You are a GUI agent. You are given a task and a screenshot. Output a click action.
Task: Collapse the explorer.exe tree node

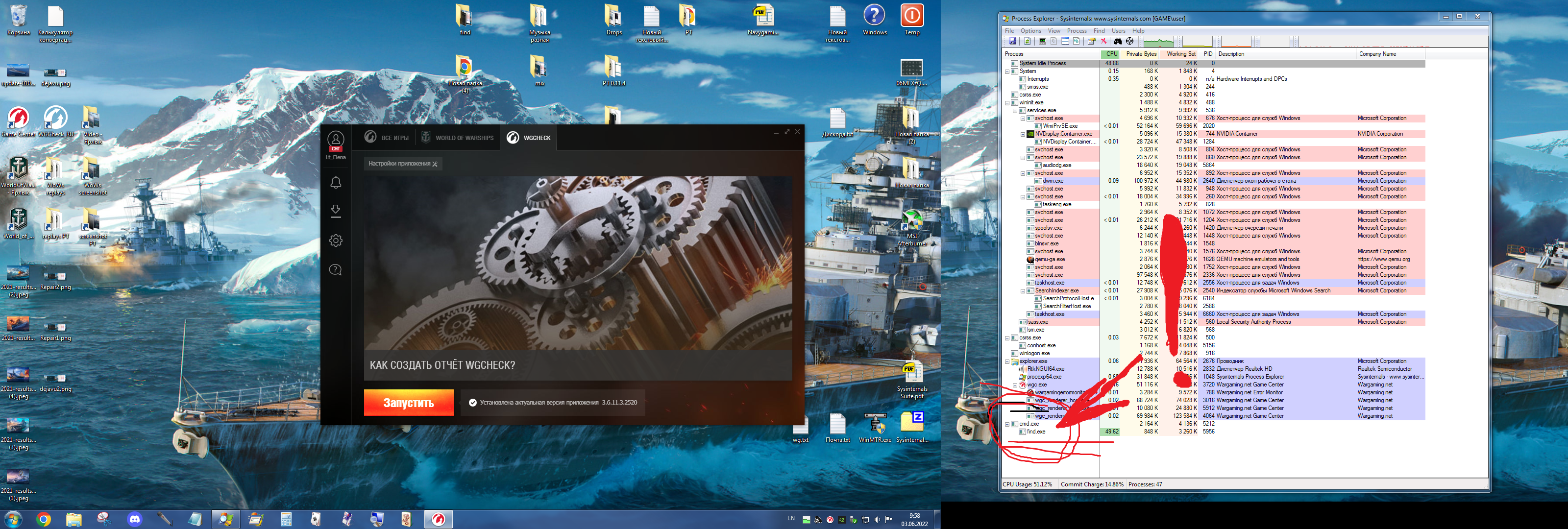tap(1007, 361)
